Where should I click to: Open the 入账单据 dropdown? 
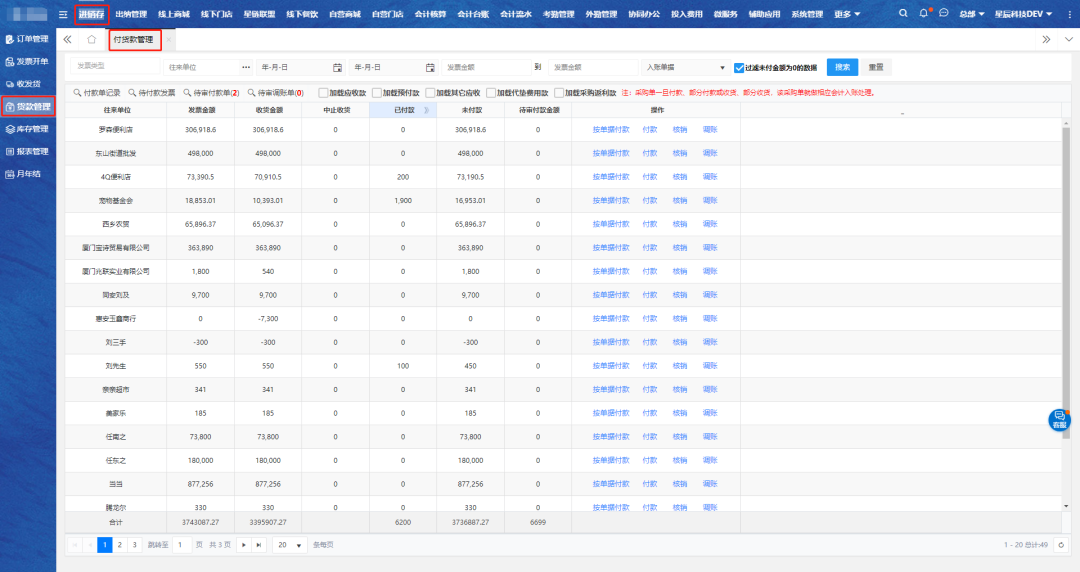[x=686, y=67]
